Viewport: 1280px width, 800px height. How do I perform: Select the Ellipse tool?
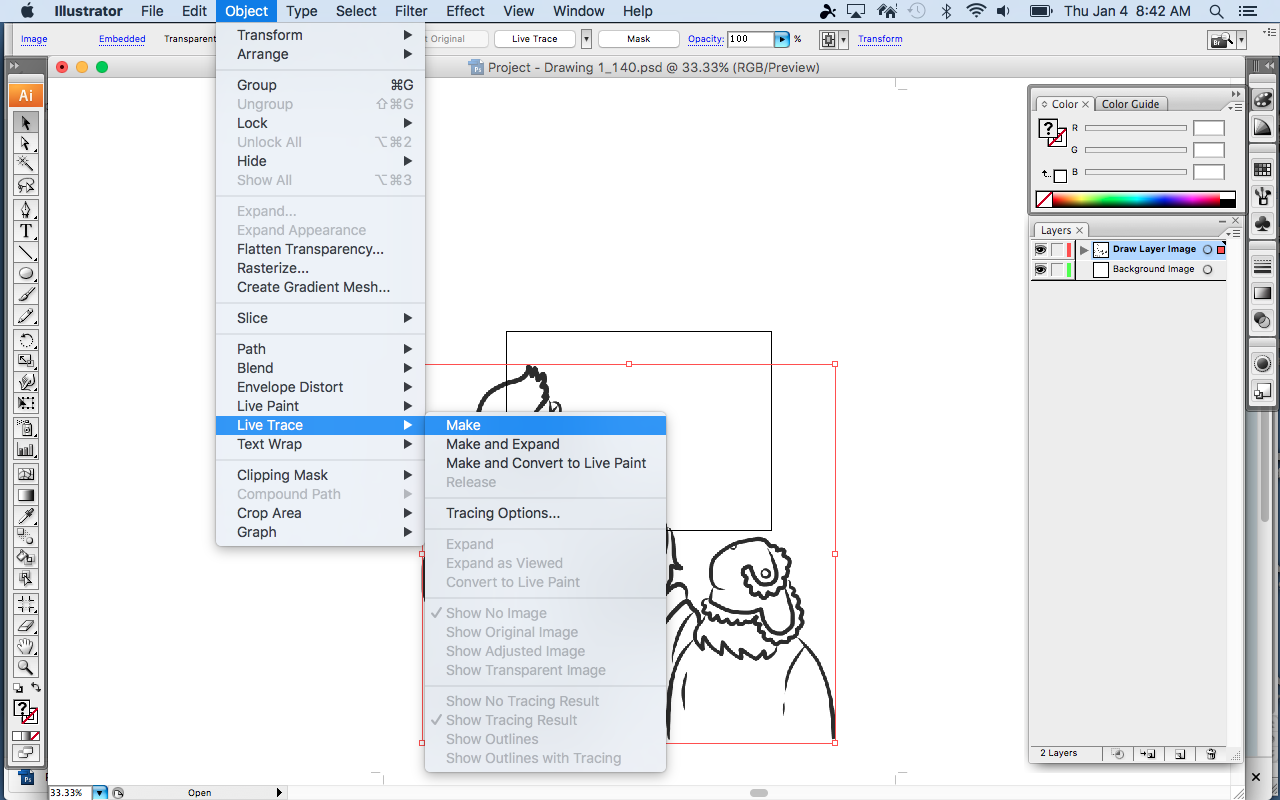(26, 273)
